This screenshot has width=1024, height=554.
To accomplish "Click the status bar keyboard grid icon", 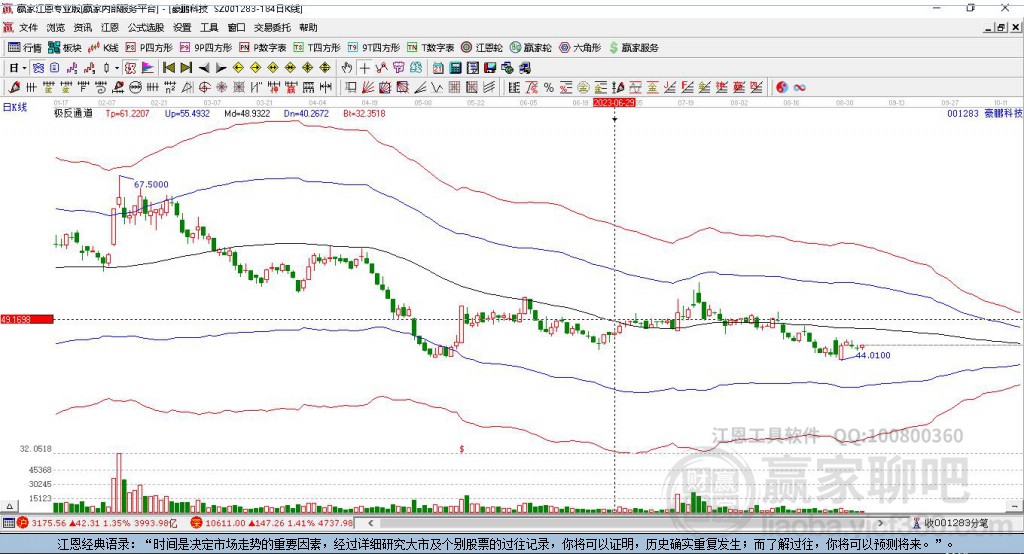I will (x=8, y=523).
